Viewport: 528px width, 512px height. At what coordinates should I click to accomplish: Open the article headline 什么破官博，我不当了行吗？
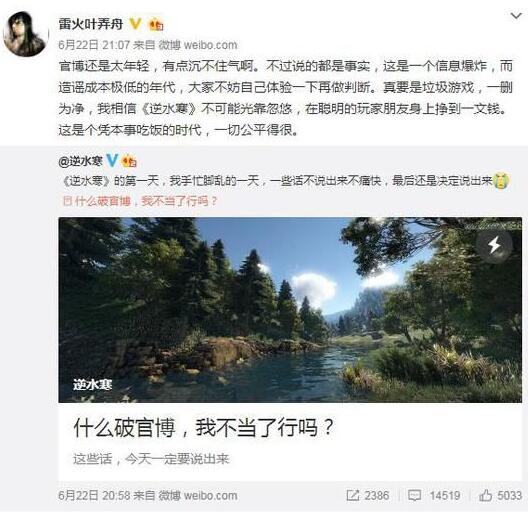(204, 427)
